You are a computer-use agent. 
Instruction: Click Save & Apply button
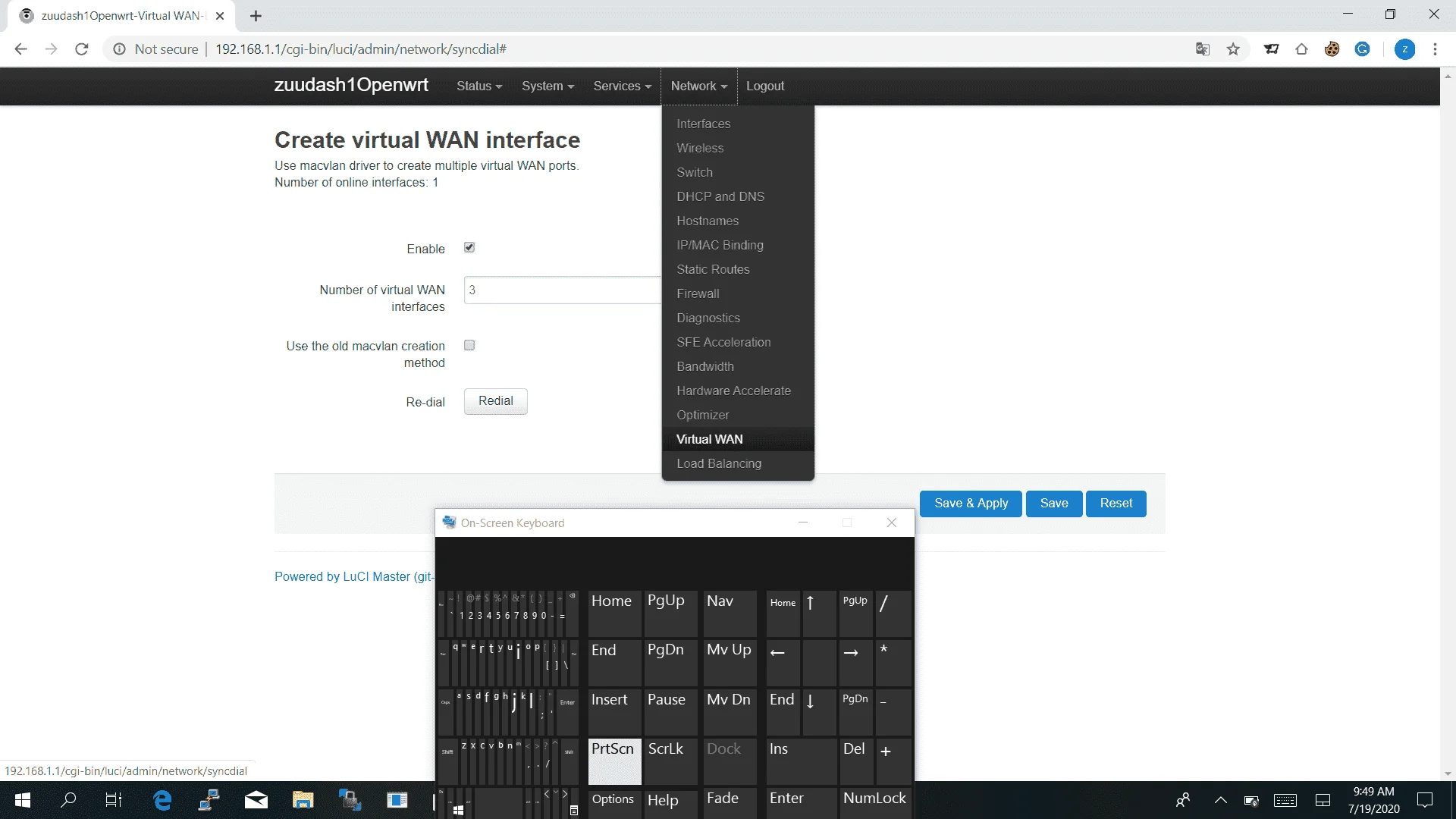(x=971, y=504)
